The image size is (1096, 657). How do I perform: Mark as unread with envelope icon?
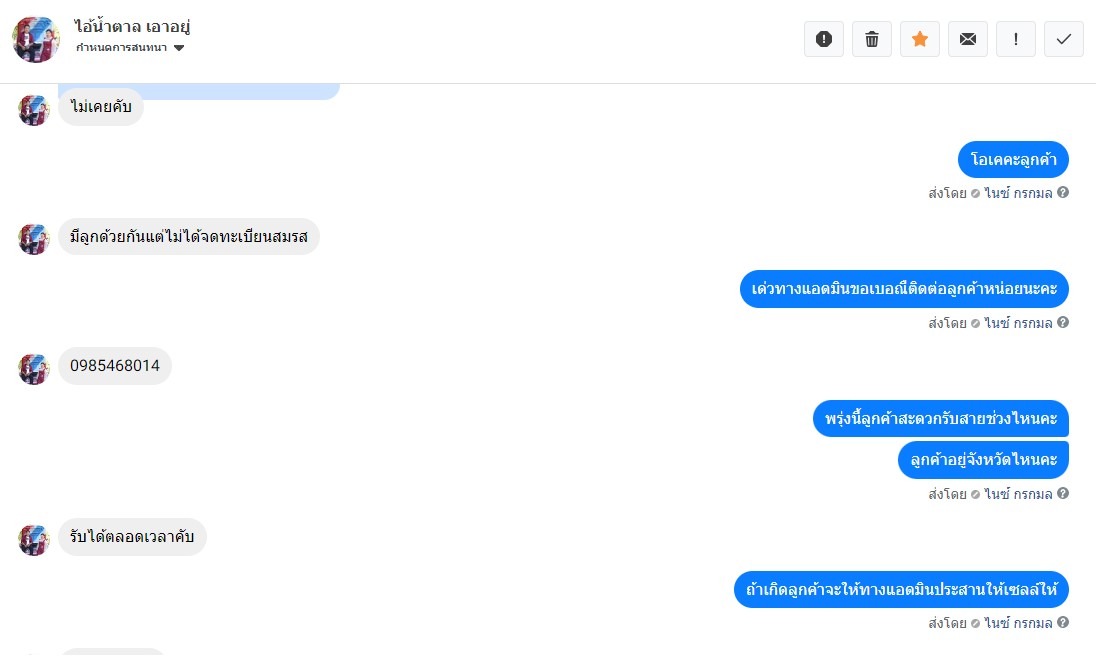pyautogui.click(x=968, y=39)
